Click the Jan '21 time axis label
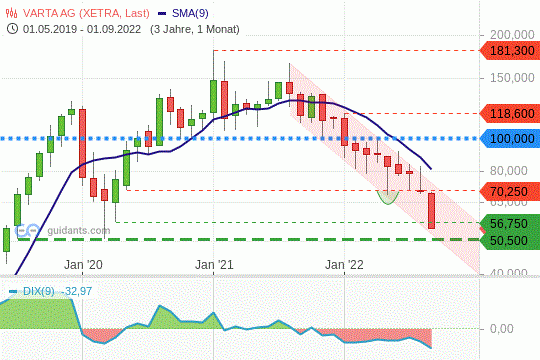This screenshot has height=360, width=540. [x=214, y=265]
